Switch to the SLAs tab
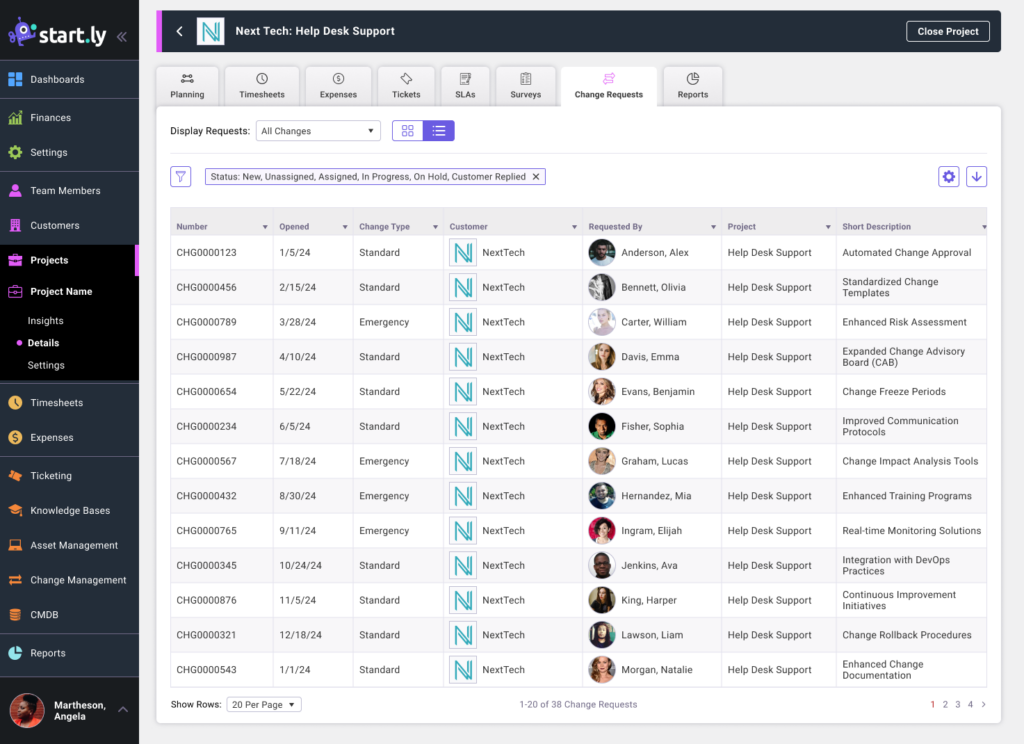 click(465, 85)
